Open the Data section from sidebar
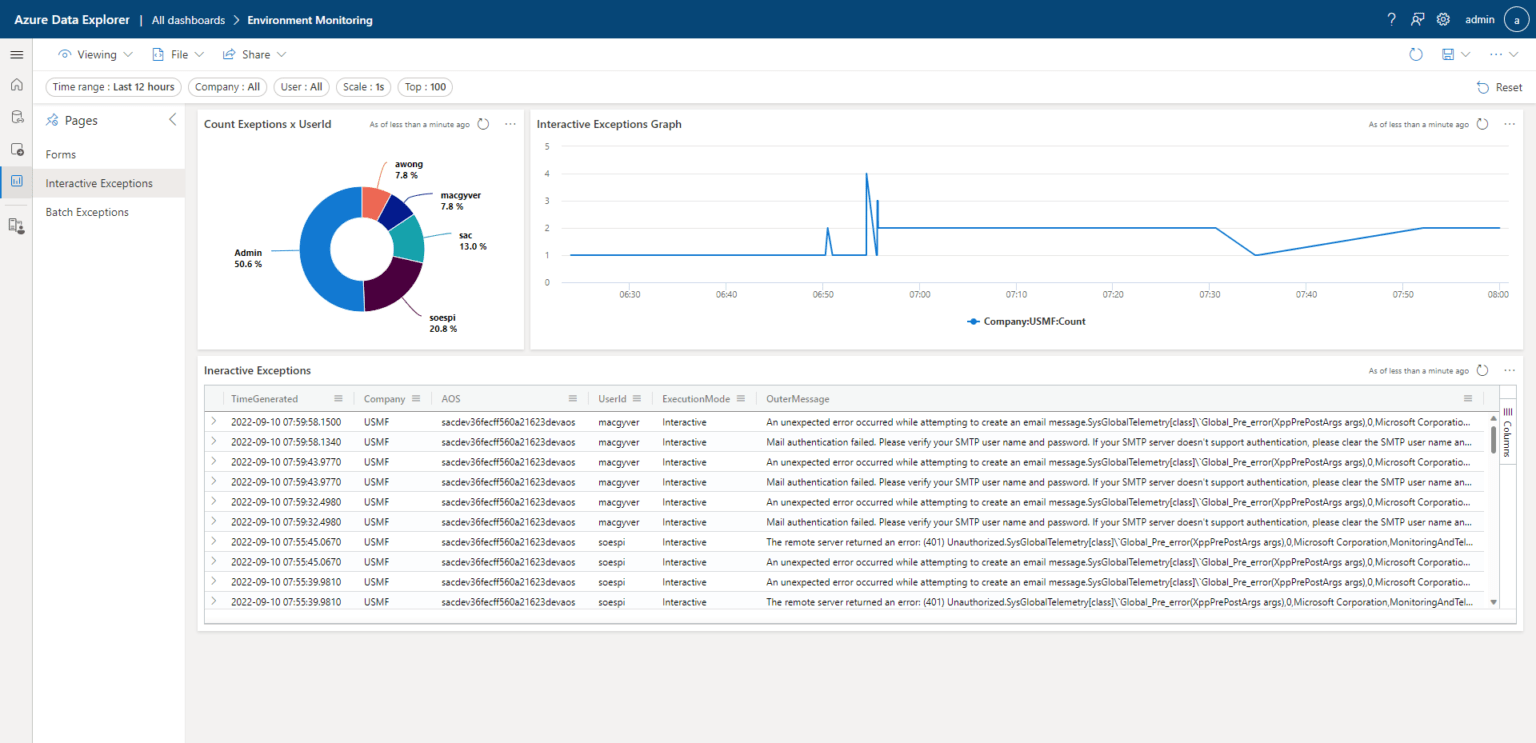The height and width of the screenshot is (743, 1536). [x=16, y=117]
